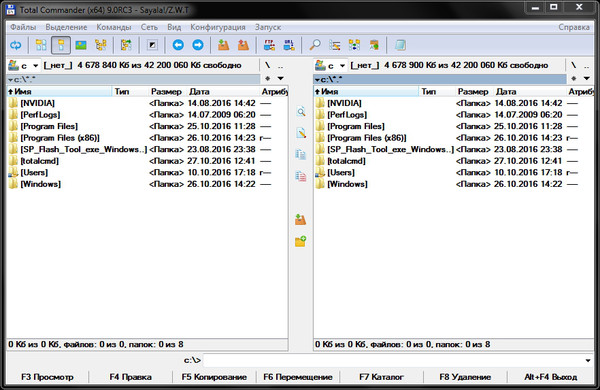
Task: Click the URL connect toolbar icon
Action: pyautogui.click(x=289, y=45)
